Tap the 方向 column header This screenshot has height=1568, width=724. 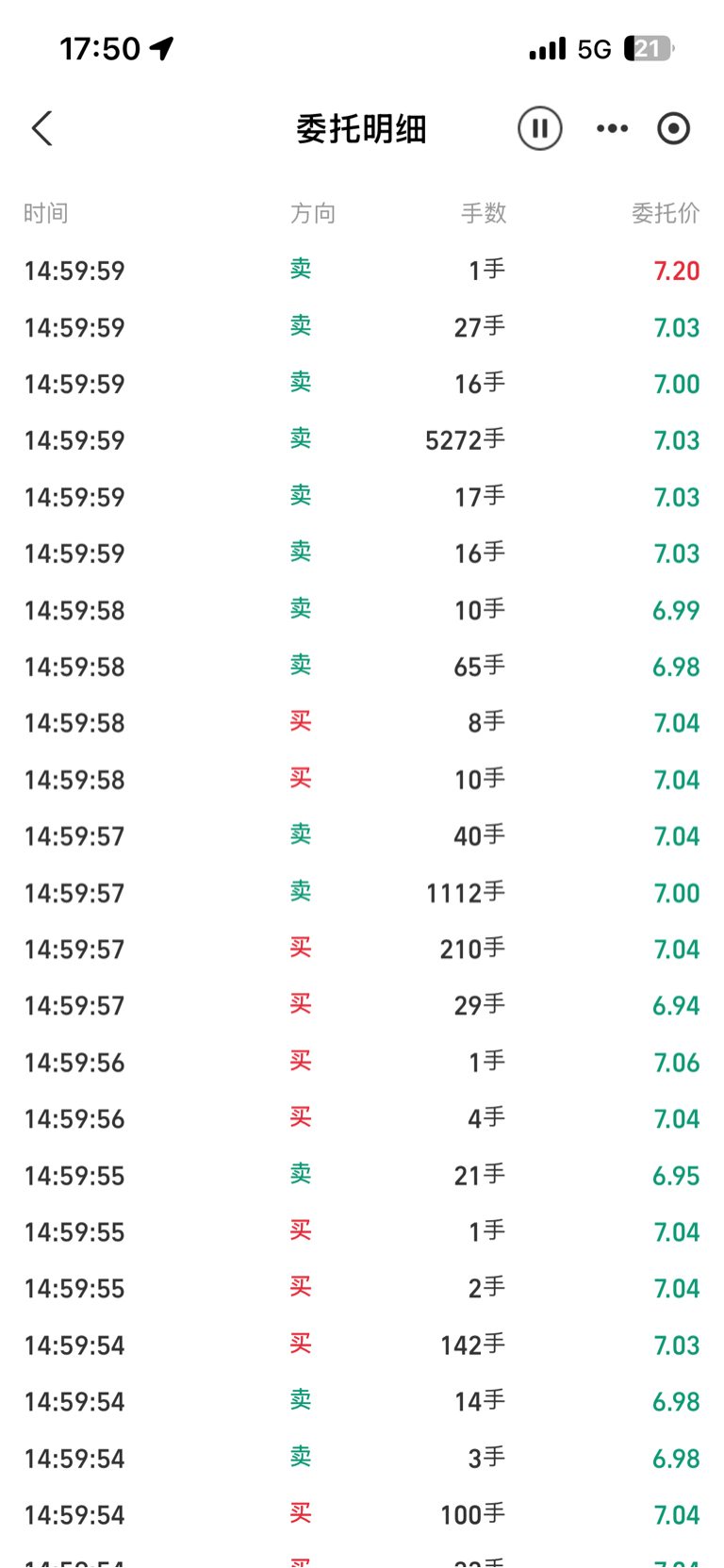point(313,213)
